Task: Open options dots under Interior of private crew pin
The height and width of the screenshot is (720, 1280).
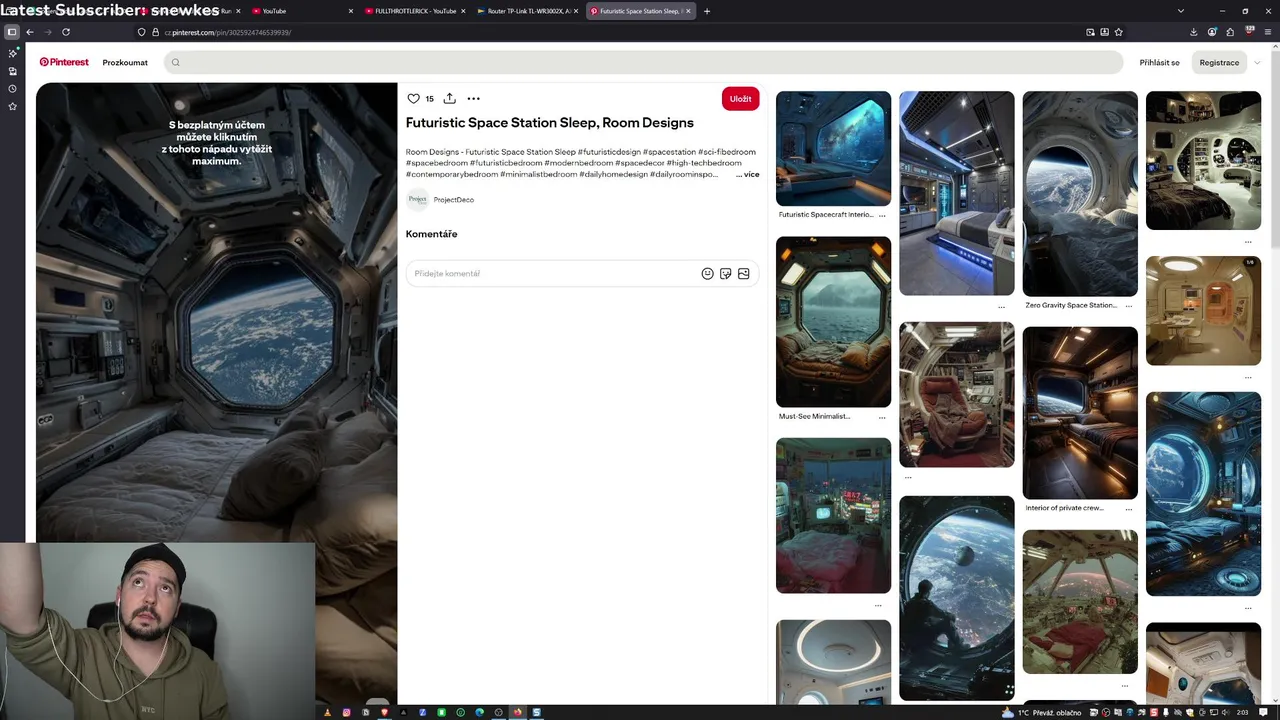Action: click(x=1129, y=509)
